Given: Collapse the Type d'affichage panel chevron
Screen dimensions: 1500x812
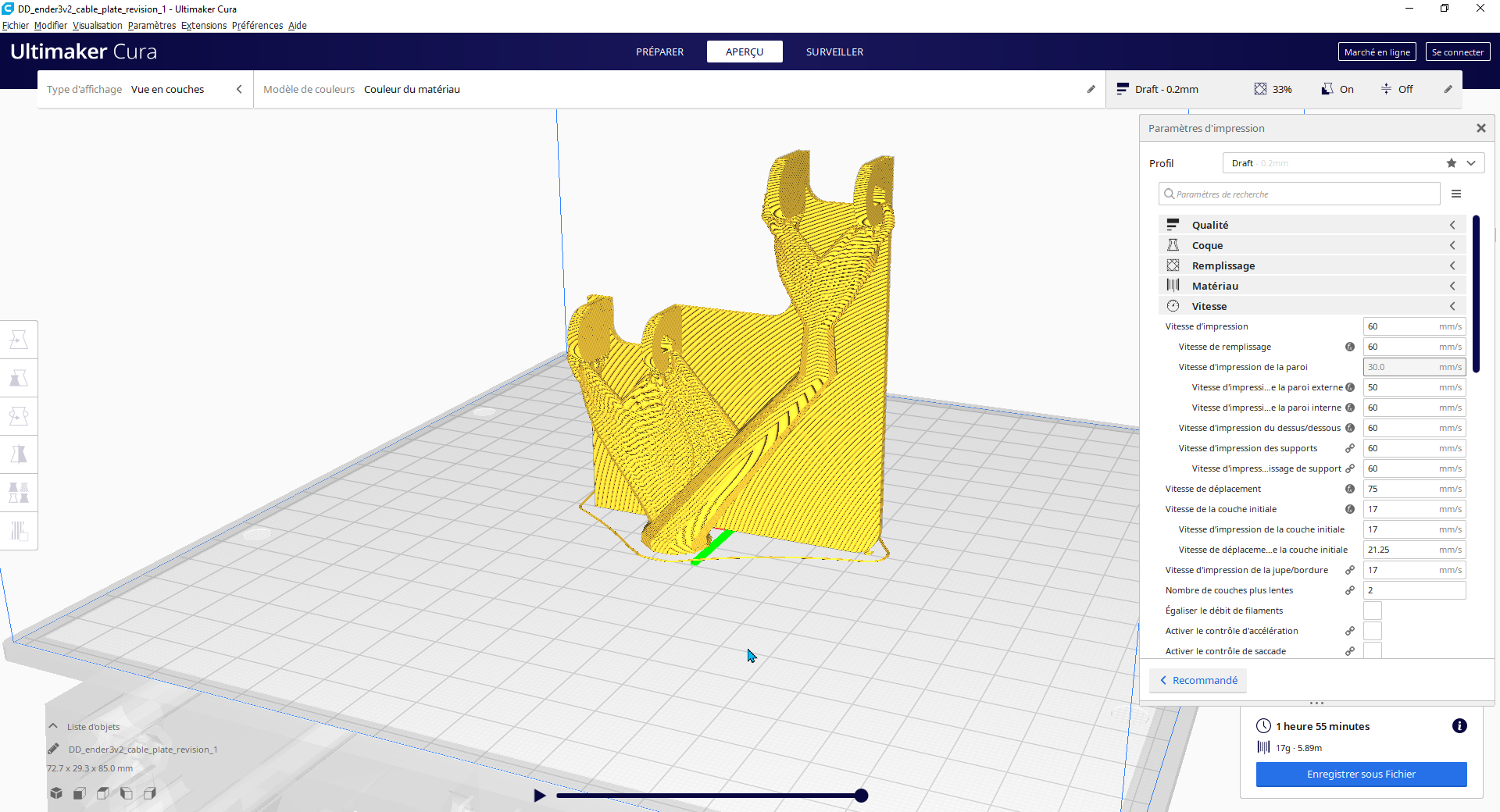Looking at the screenshot, I should [x=239, y=89].
